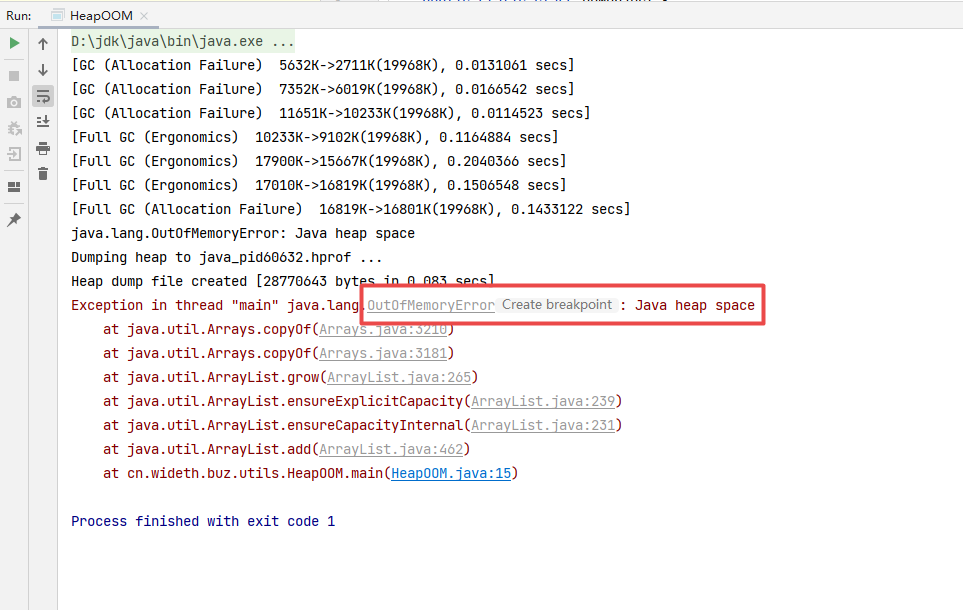Clear console with the trash icon
Image resolution: width=963 pixels, height=610 pixels.
43,174
